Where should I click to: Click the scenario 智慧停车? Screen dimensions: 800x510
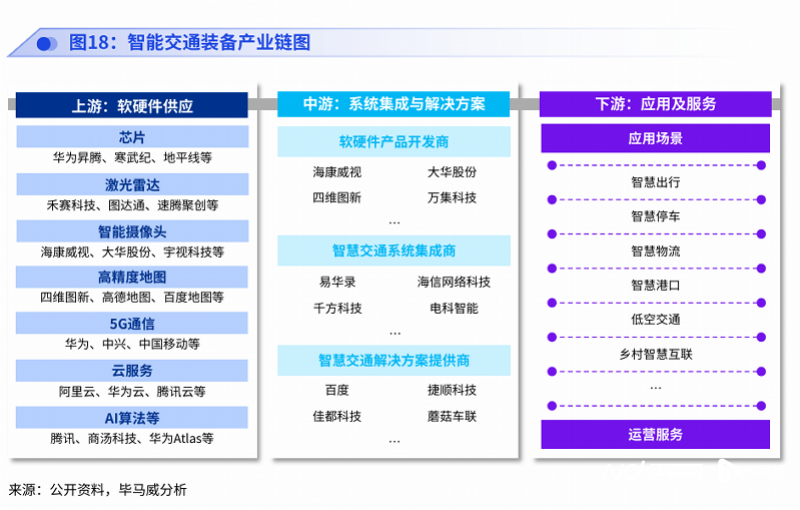coord(656,216)
